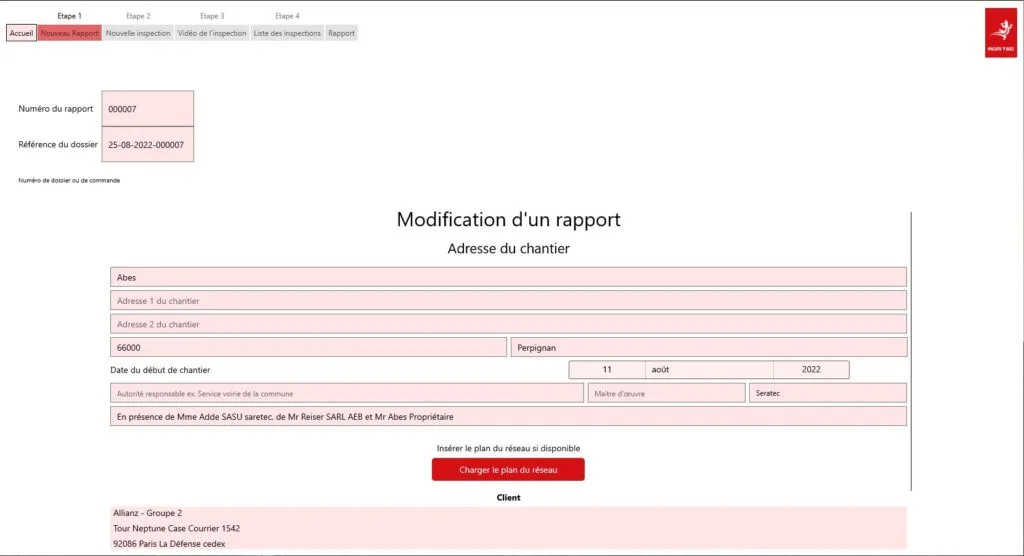Open the month selector showing août
This screenshot has height=556, width=1024.
coord(709,370)
